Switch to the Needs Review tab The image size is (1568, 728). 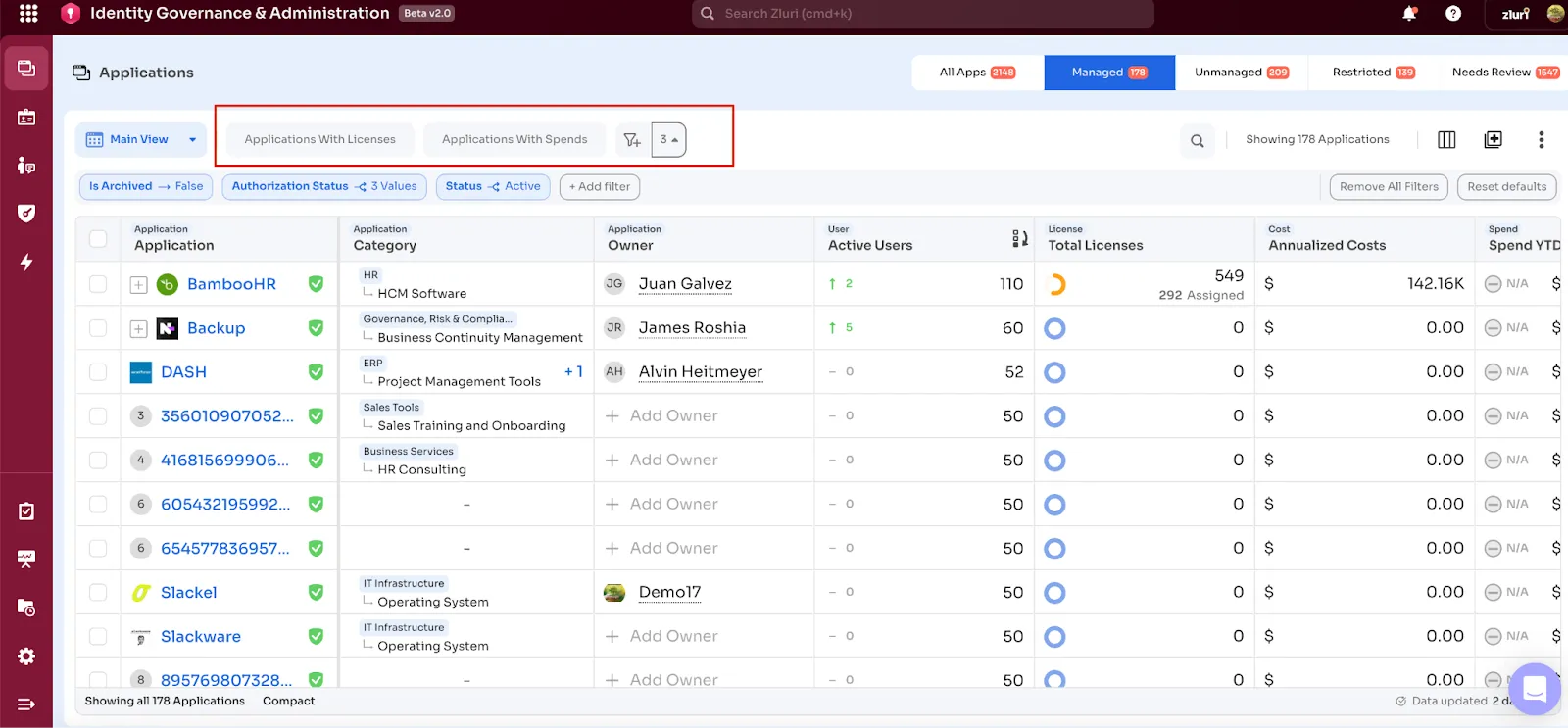coord(1505,73)
